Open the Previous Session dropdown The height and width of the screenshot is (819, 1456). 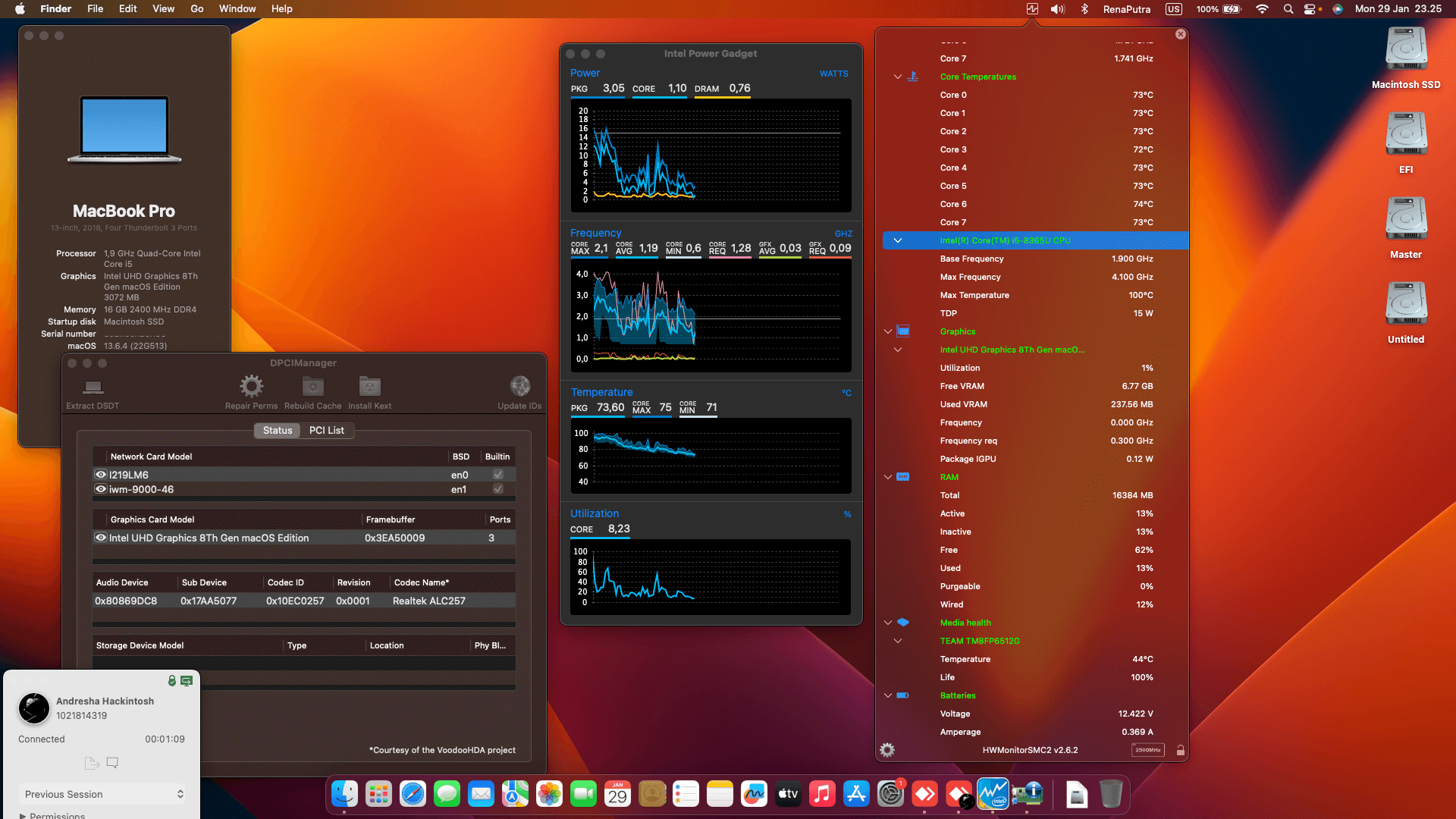tap(102, 794)
